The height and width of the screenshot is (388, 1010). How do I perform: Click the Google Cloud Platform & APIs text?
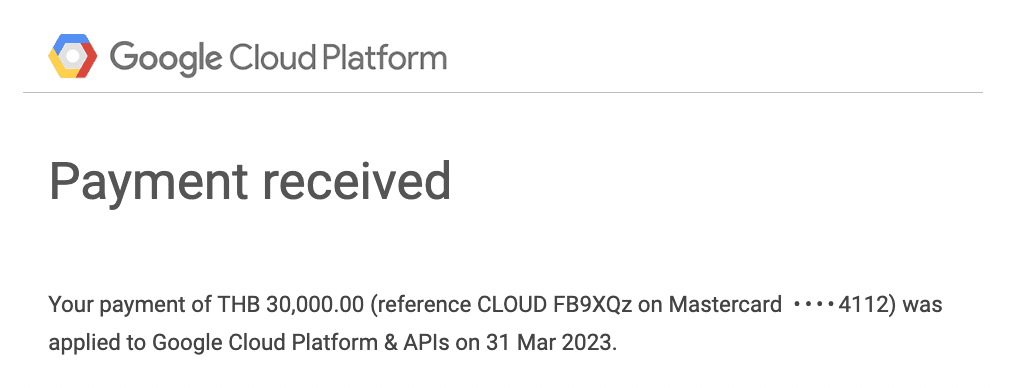pyautogui.click(x=301, y=343)
